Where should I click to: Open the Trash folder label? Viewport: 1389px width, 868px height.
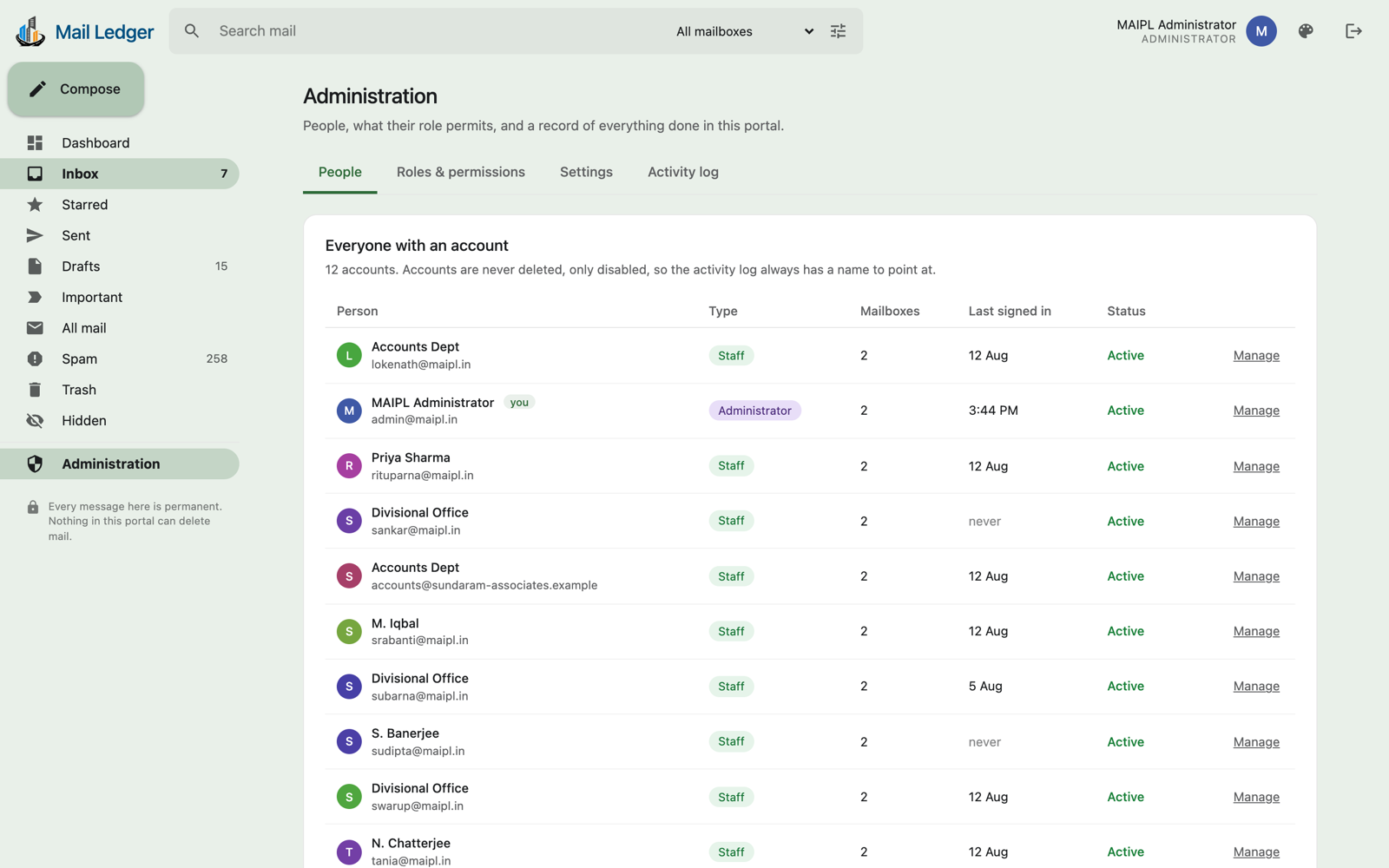(x=79, y=390)
